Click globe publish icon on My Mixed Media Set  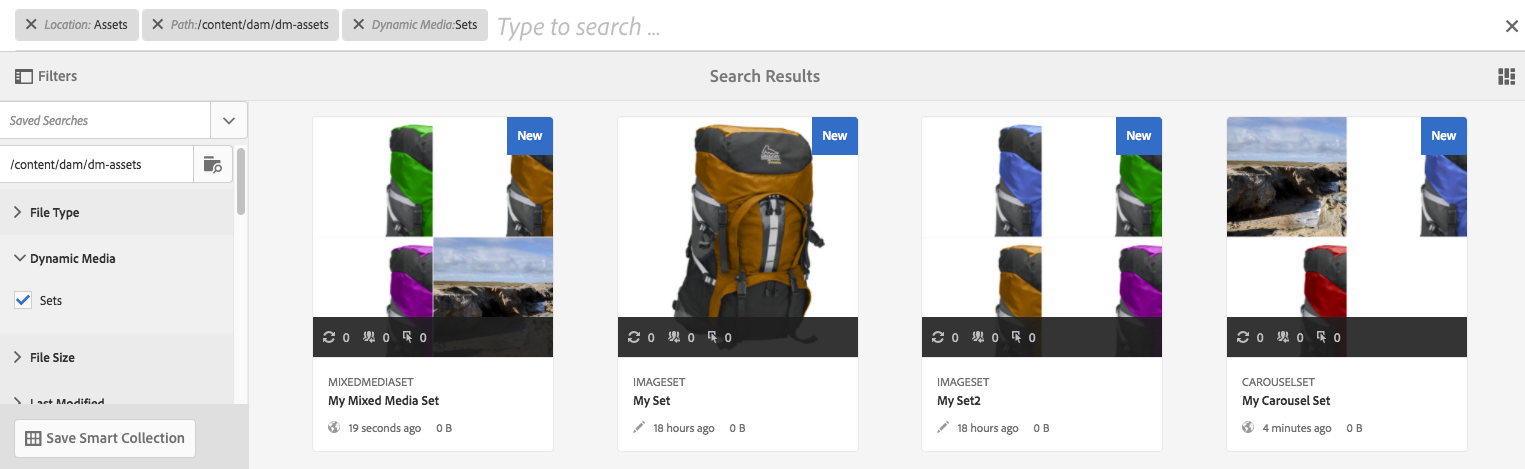(334, 427)
